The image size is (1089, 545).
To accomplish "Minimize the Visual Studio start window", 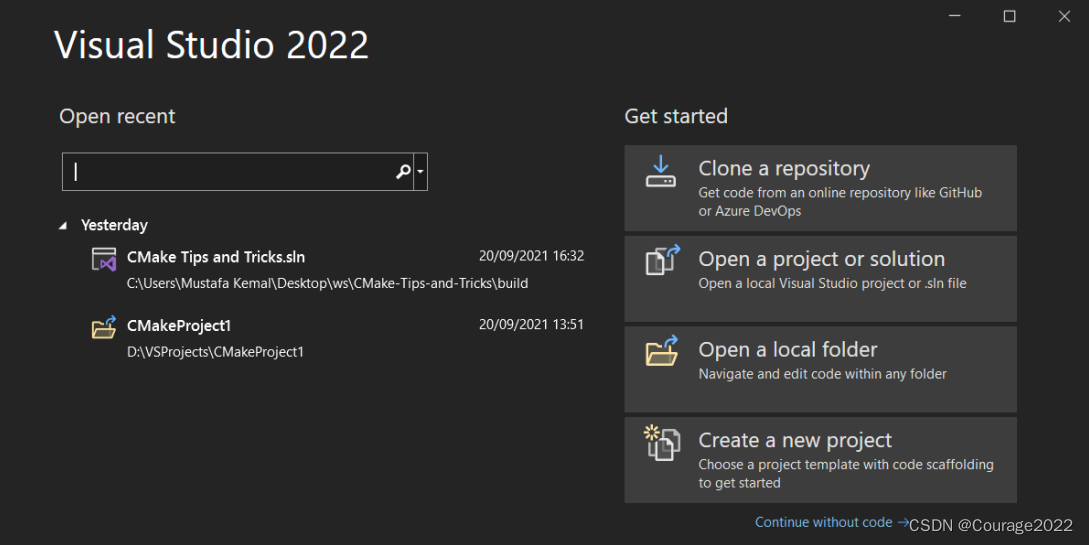I will 955,16.
